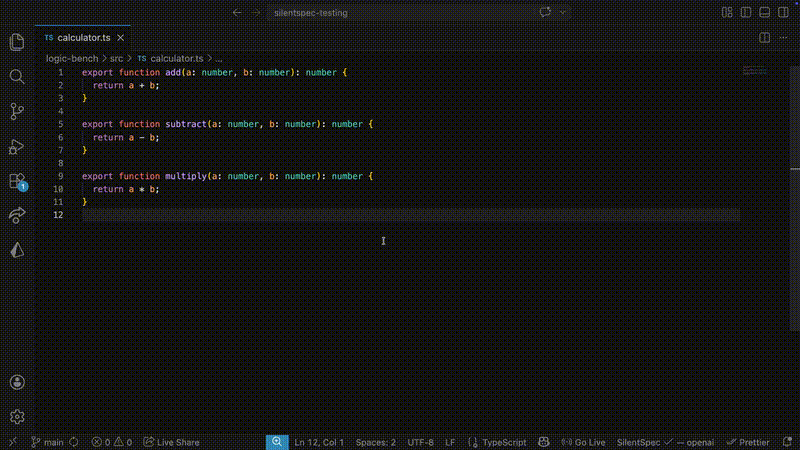Start Go Live server
800x450 pixels.
pos(583,442)
